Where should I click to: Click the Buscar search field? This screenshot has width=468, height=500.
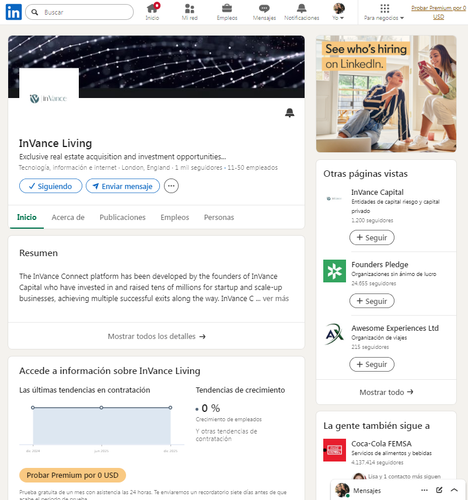79,12
